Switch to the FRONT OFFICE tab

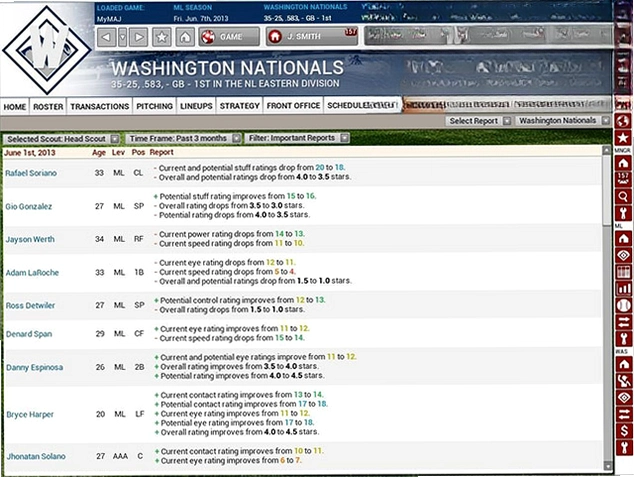pos(293,106)
